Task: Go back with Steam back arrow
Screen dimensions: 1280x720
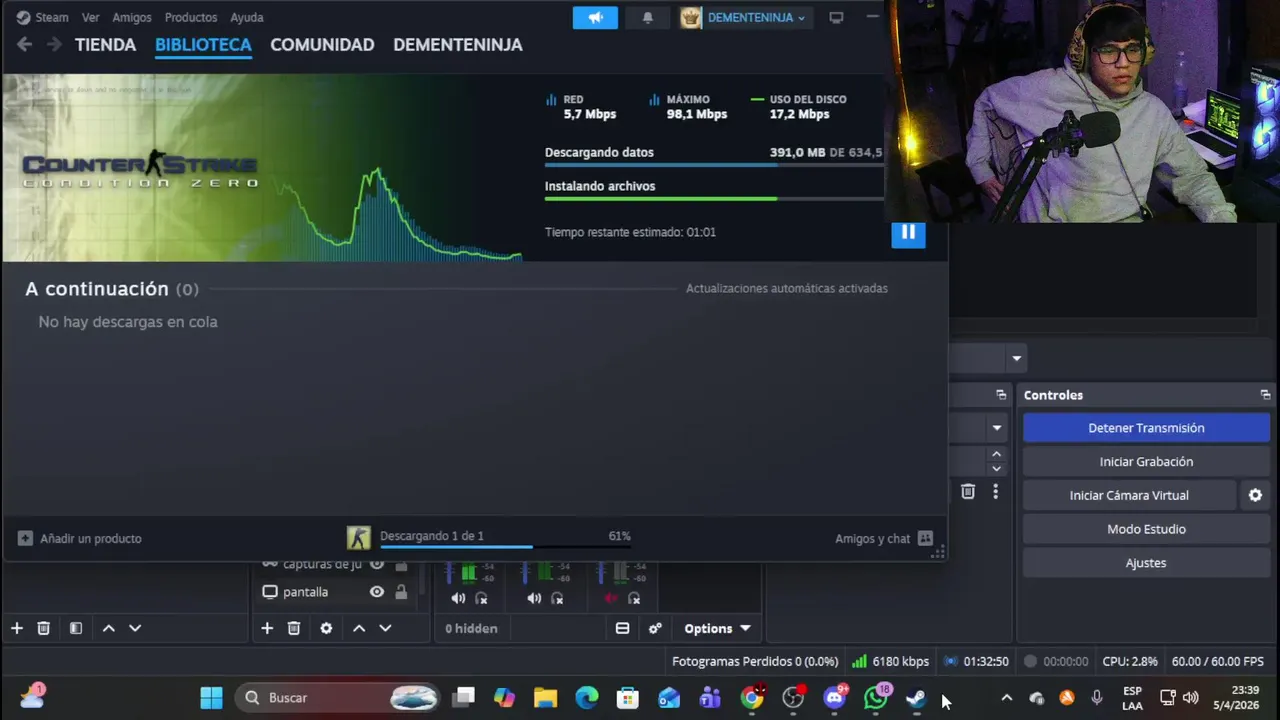Action: point(25,44)
